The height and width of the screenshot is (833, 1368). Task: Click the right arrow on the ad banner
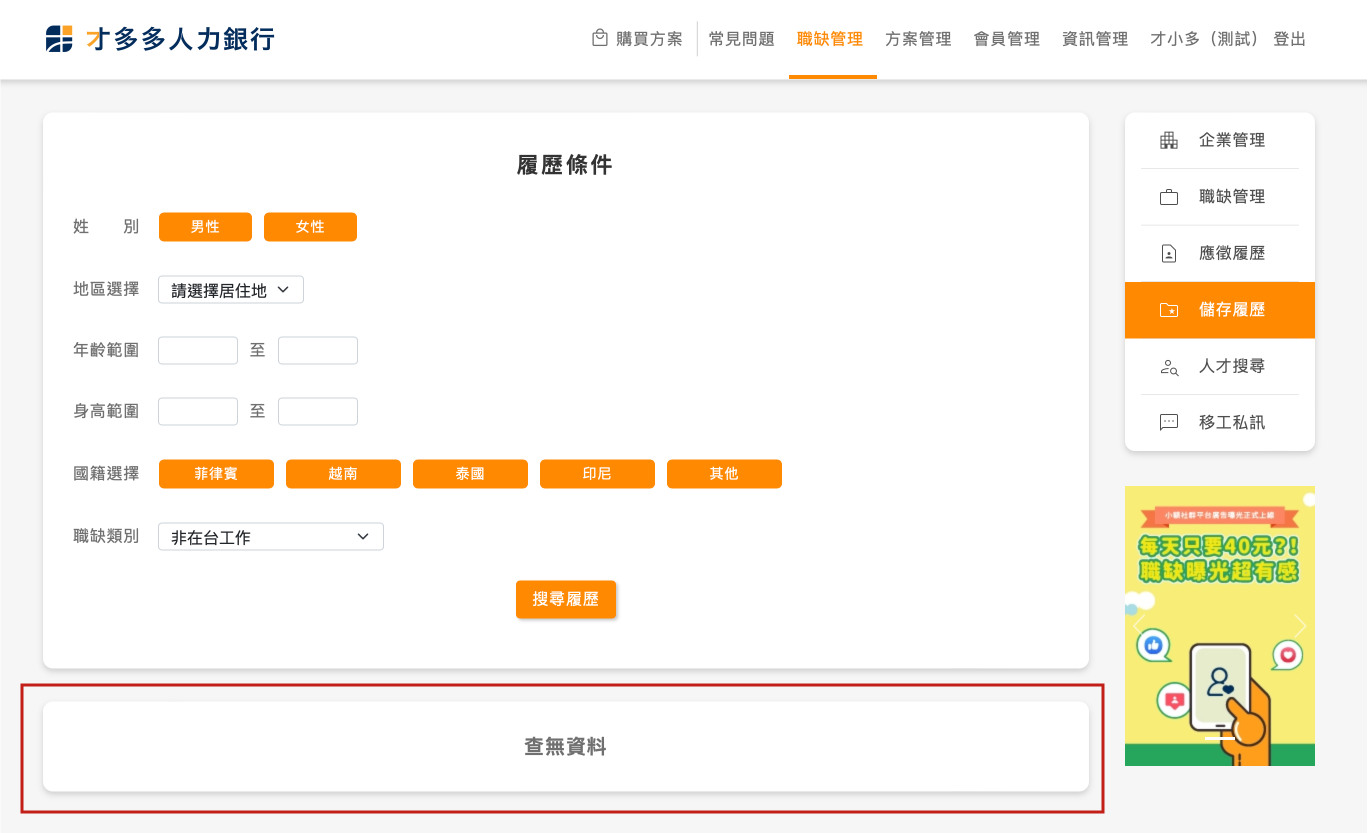pyautogui.click(x=1300, y=626)
